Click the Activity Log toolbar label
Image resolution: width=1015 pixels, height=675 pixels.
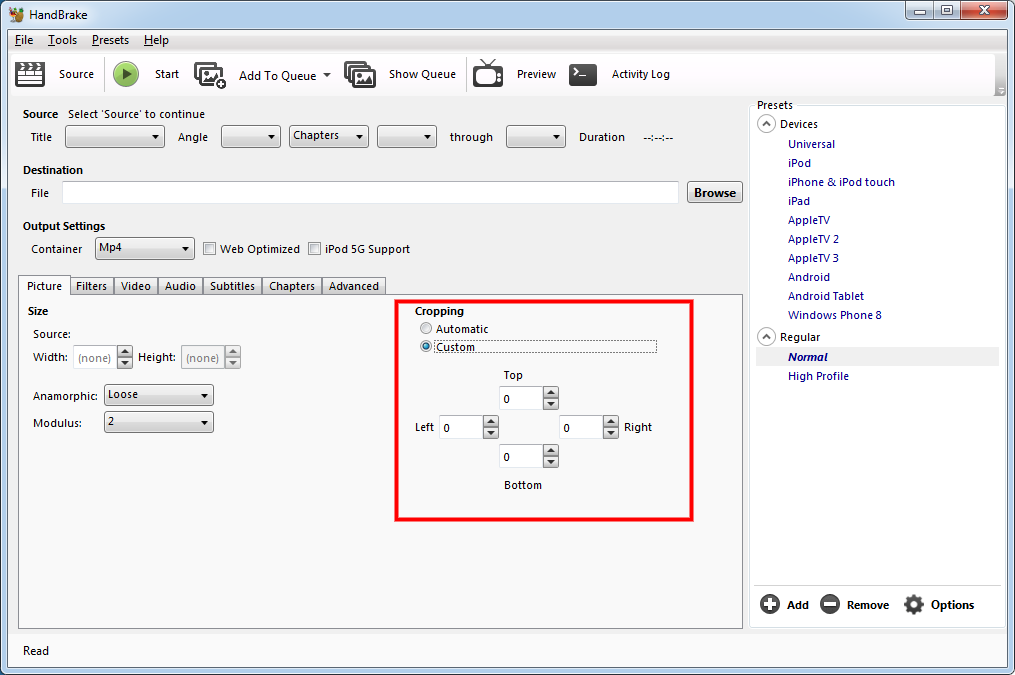(x=641, y=74)
